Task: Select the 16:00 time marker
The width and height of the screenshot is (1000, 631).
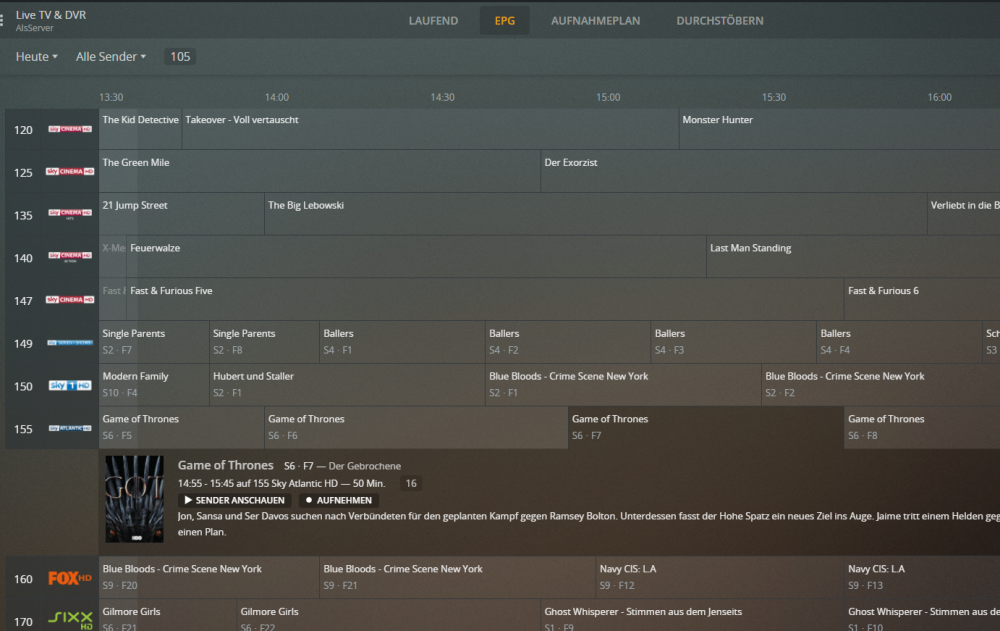Action: (939, 97)
